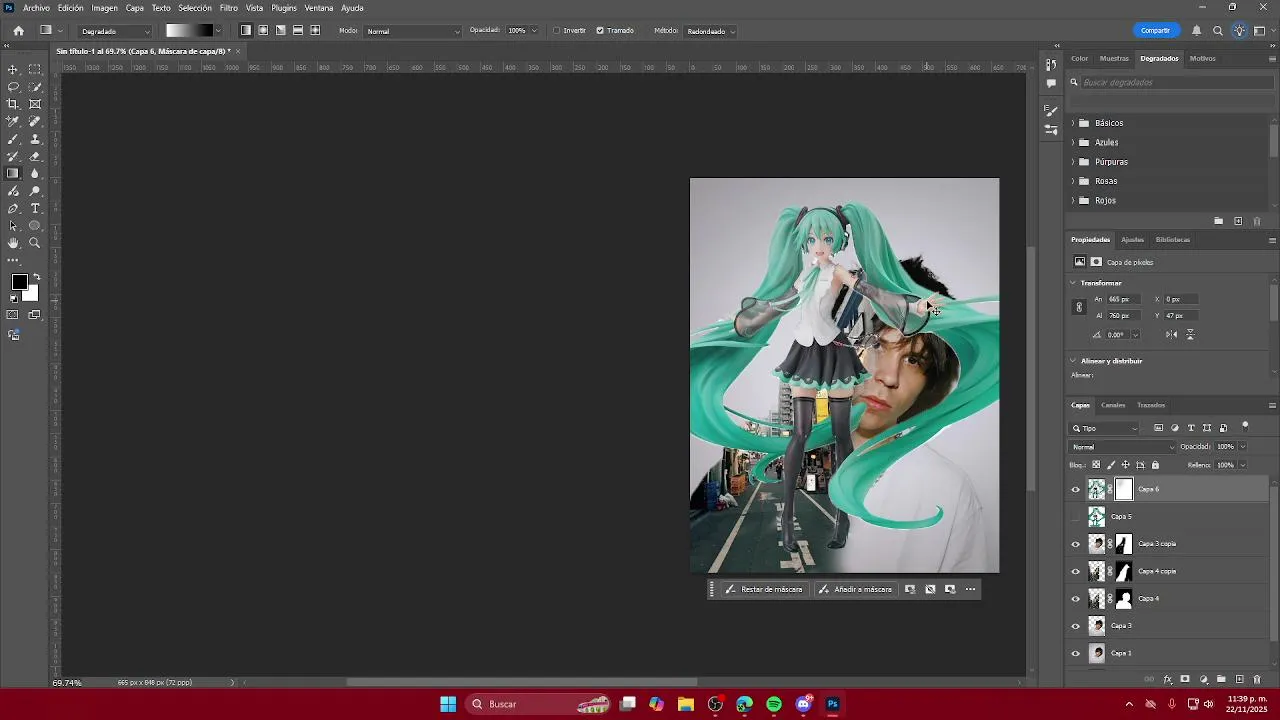This screenshot has height=720, width=1280.
Task: Select the Pen tool
Action: [x=13, y=208]
